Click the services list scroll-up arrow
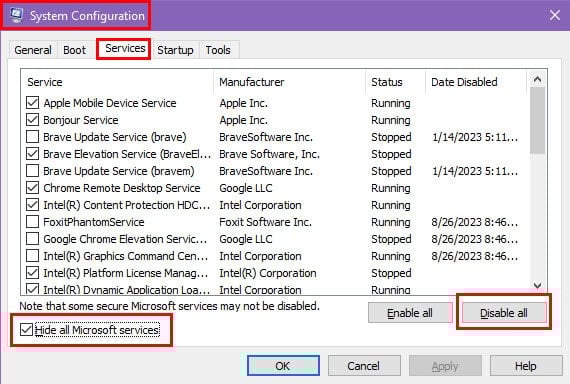The width and height of the screenshot is (570, 384). [x=538, y=79]
